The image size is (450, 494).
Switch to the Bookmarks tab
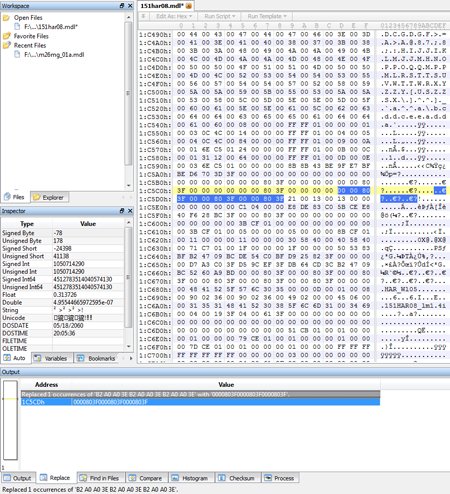(96, 358)
